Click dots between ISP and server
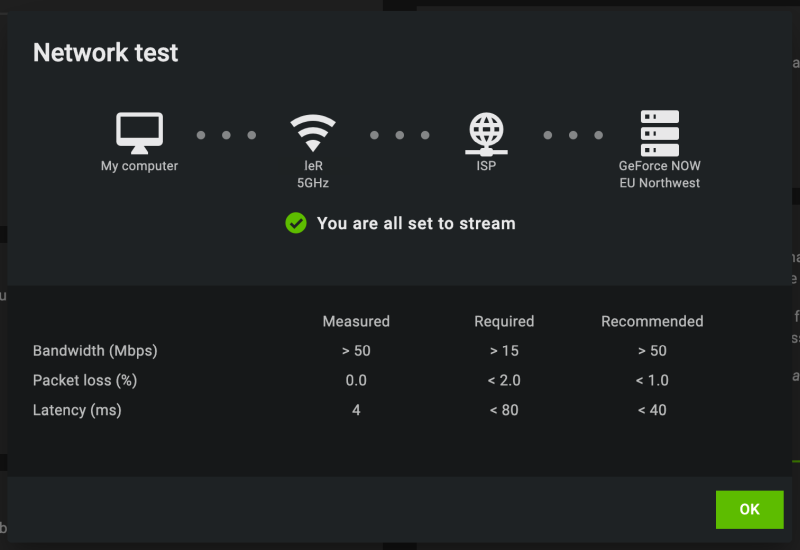This screenshot has width=800, height=550. 573,135
